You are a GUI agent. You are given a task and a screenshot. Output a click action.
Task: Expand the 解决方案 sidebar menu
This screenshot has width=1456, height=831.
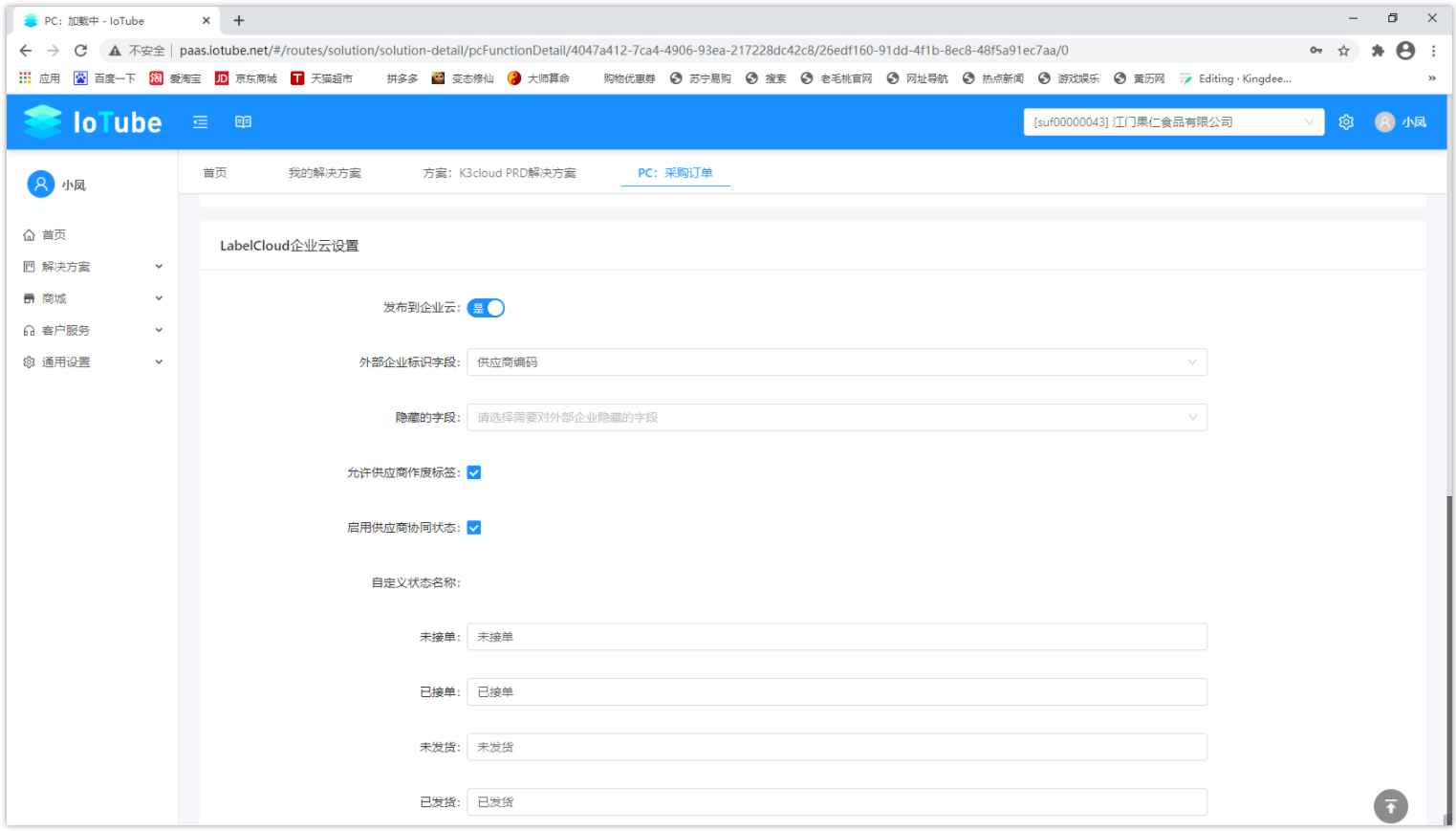(93, 267)
